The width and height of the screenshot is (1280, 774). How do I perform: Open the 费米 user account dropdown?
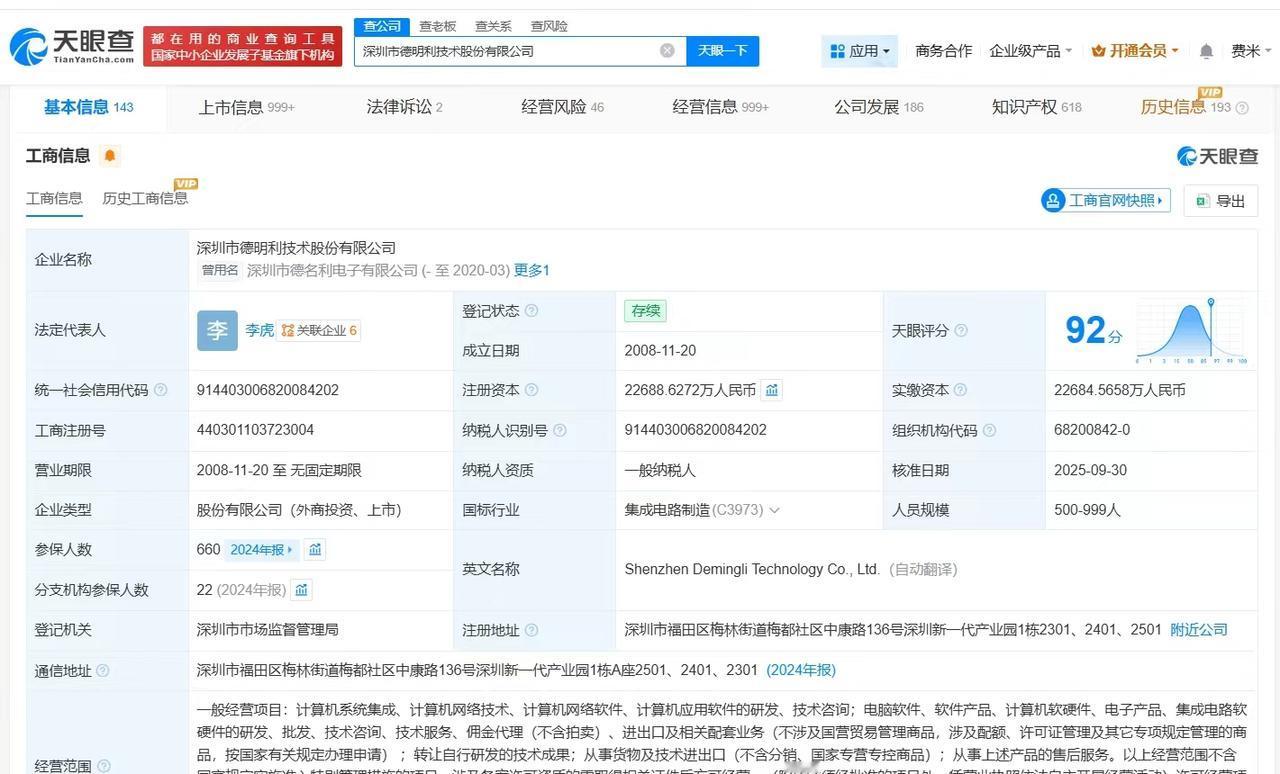(x=1252, y=51)
